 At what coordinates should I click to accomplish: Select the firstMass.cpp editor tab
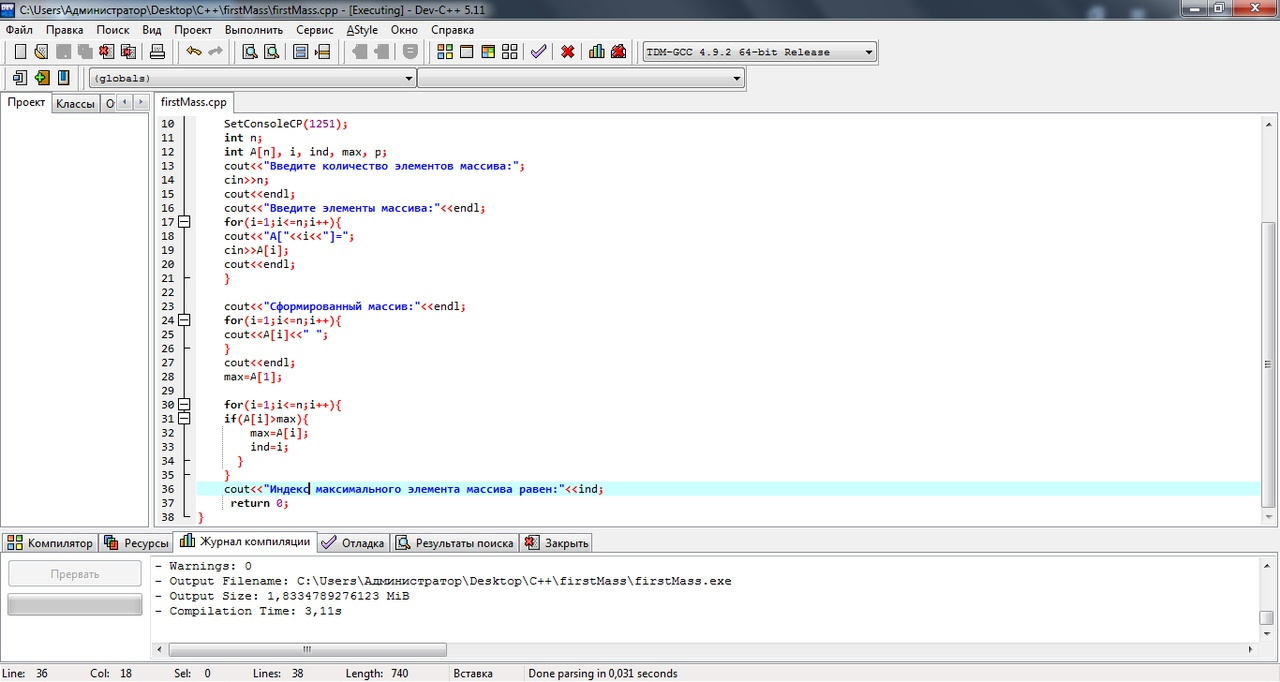coord(194,102)
